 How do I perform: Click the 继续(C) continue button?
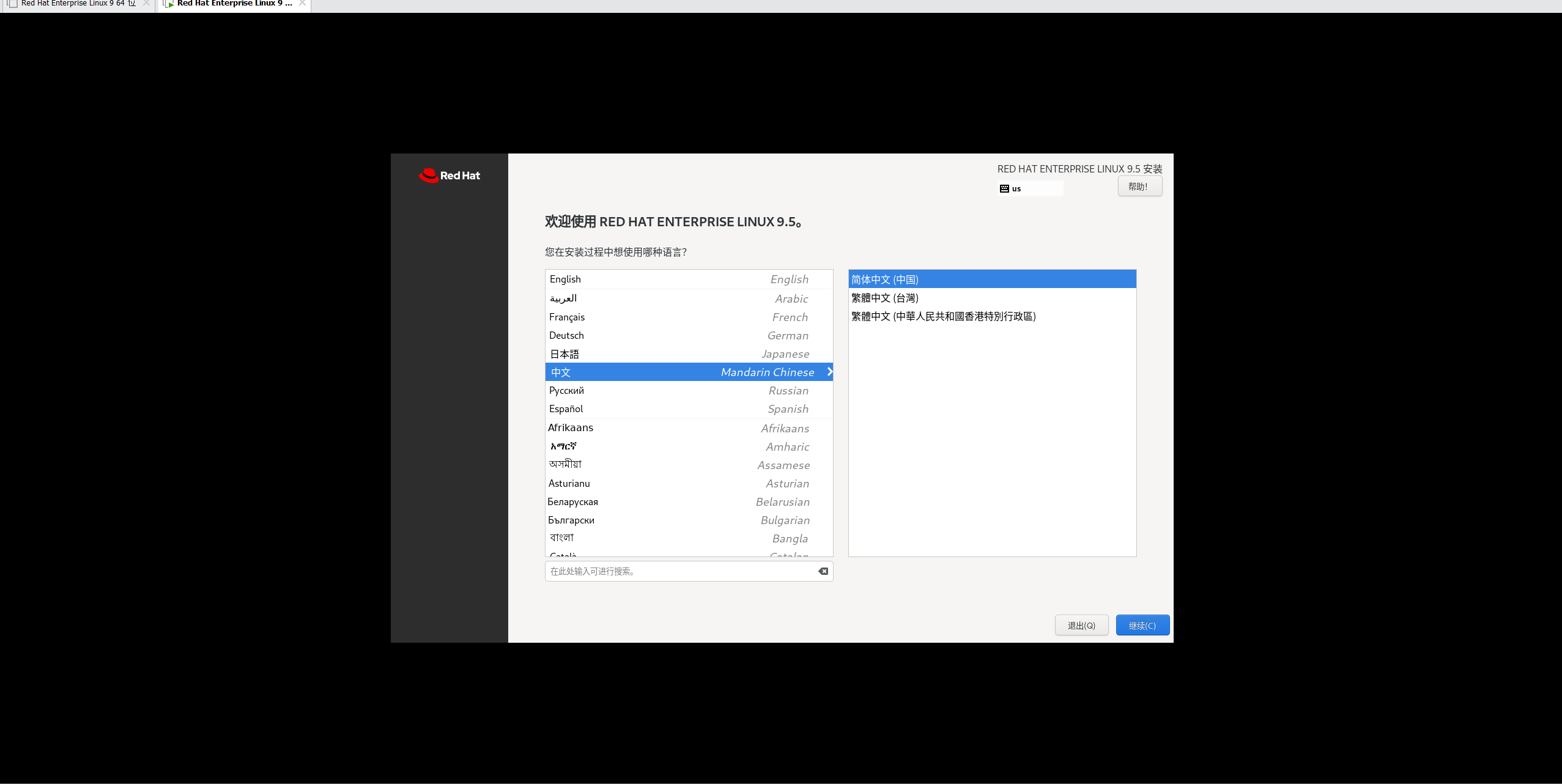pos(1142,625)
